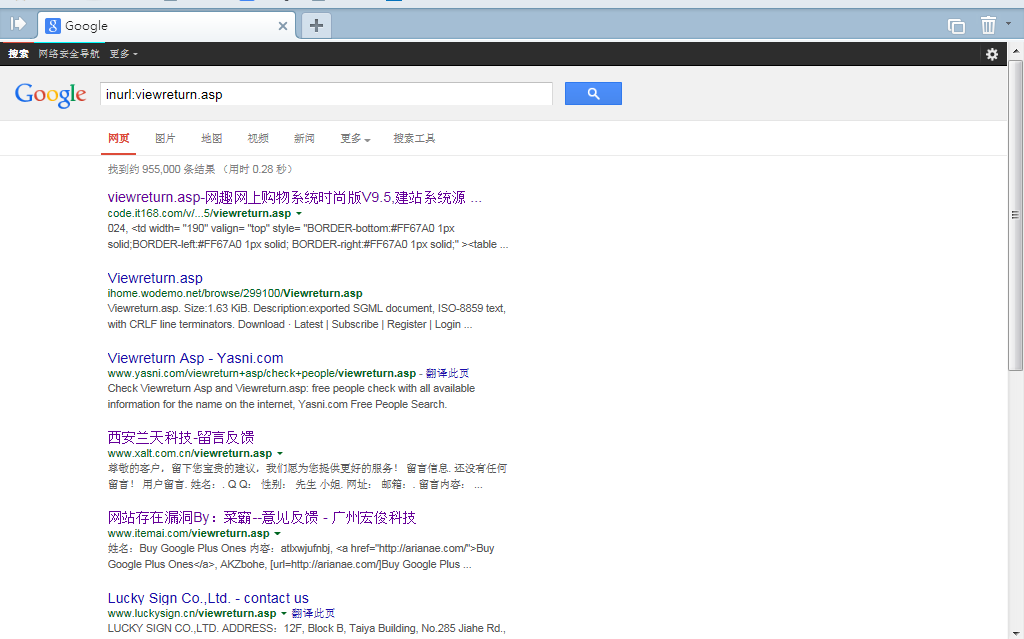1024x639 pixels.
Task: Click the Google logo
Action: [x=50, y=95]
